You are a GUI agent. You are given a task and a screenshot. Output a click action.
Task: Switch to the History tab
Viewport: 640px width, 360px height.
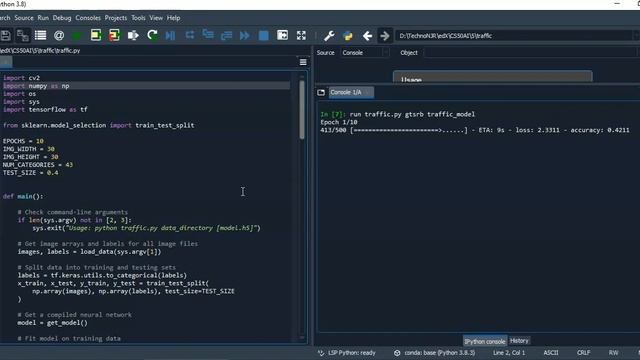pyautogui.click(x=519, y=340)
